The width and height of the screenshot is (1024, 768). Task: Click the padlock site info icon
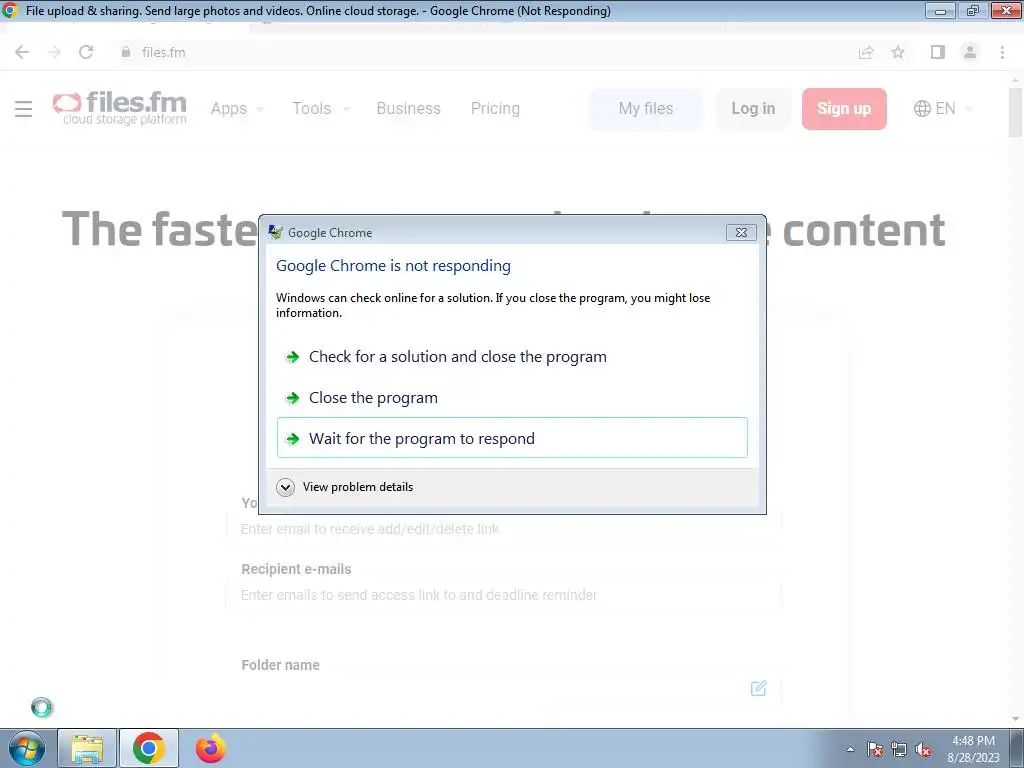(126, 52)
